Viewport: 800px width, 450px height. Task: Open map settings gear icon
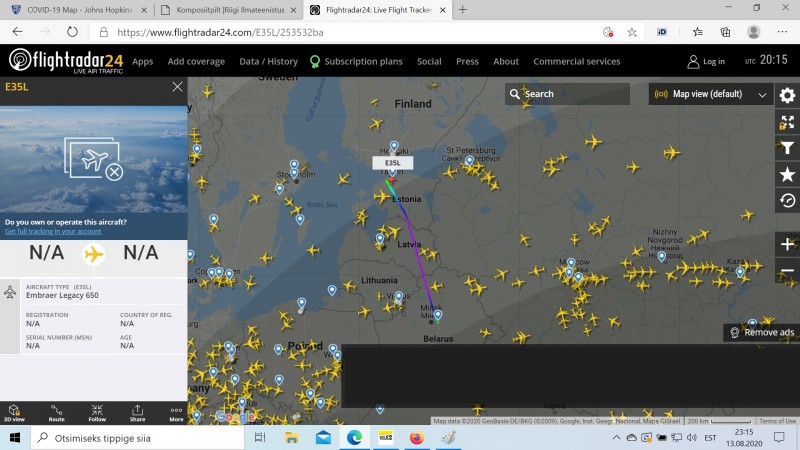coord(787,96)
